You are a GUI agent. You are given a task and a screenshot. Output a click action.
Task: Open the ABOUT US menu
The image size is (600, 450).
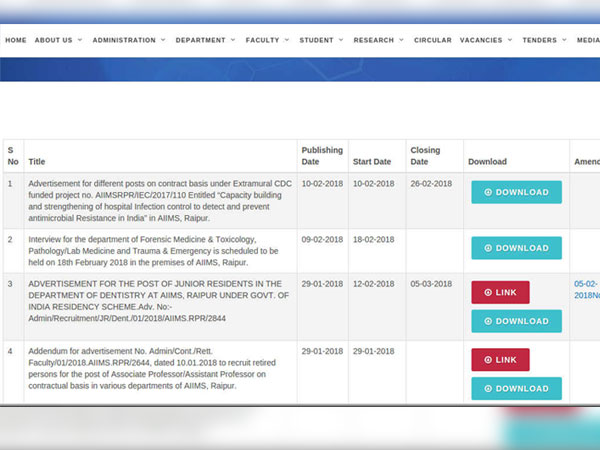click(x=54, y=40)
